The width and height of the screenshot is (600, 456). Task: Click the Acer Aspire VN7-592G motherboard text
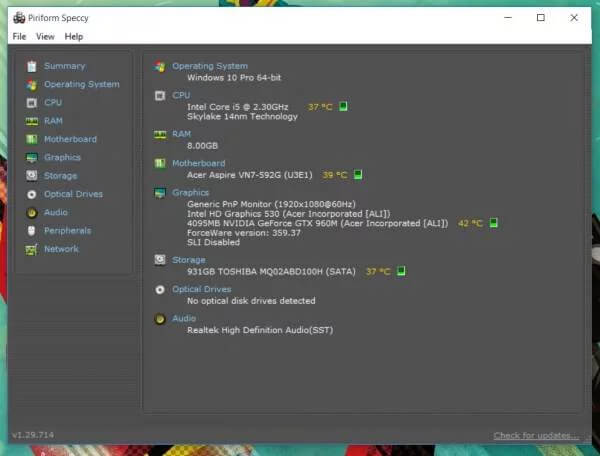coord(249,175)
